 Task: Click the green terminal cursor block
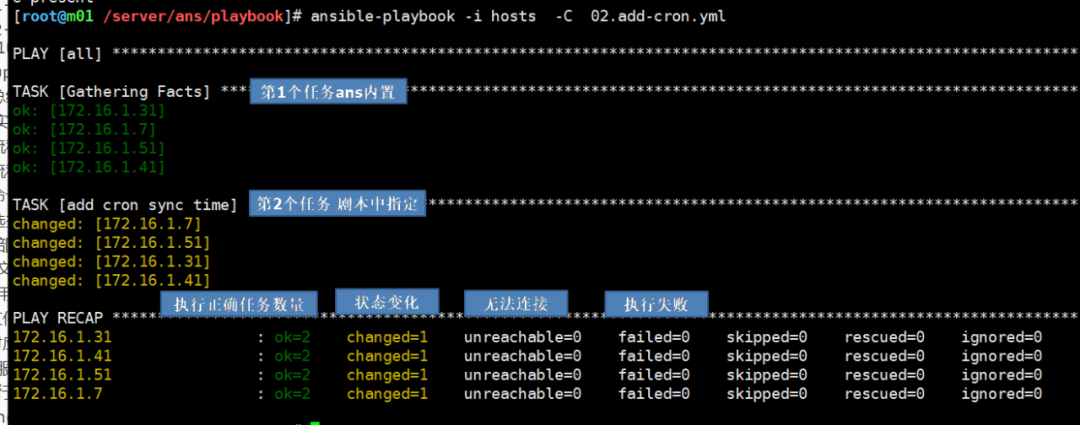[x=314, y=422]
